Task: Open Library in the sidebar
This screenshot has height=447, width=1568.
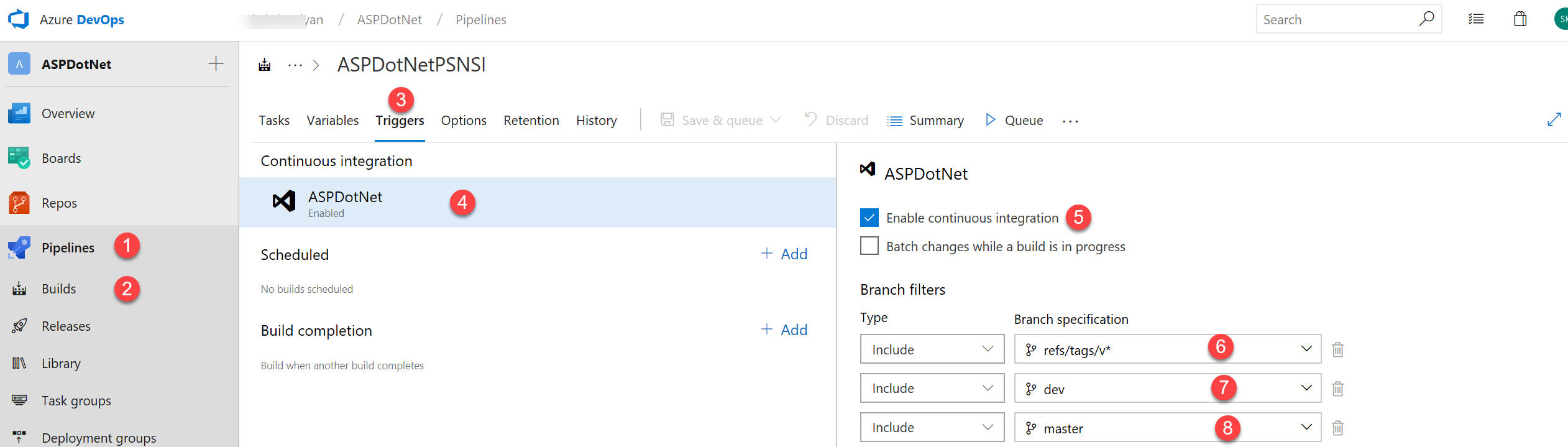Action: [62, 363]
